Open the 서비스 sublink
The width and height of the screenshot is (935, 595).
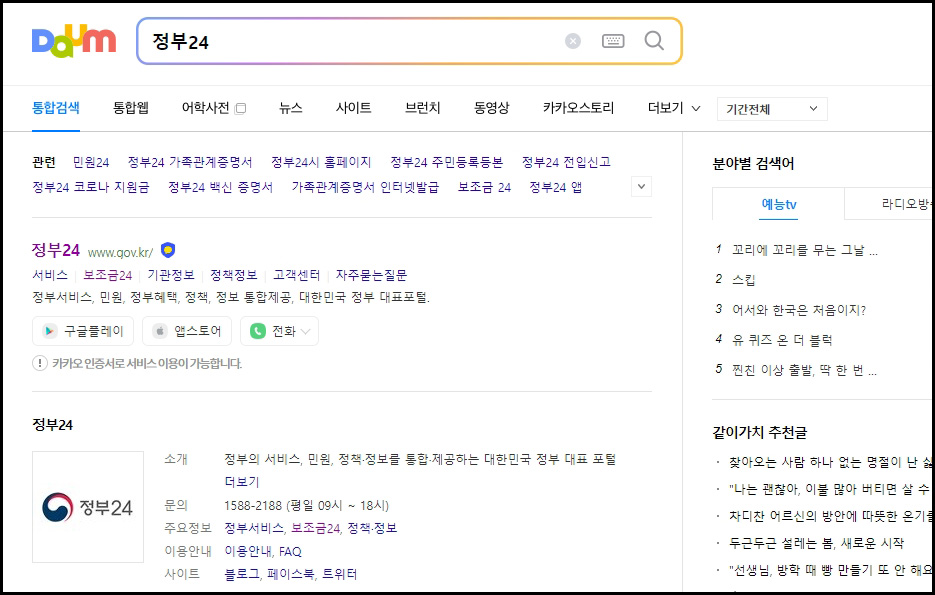click(50, 275)
